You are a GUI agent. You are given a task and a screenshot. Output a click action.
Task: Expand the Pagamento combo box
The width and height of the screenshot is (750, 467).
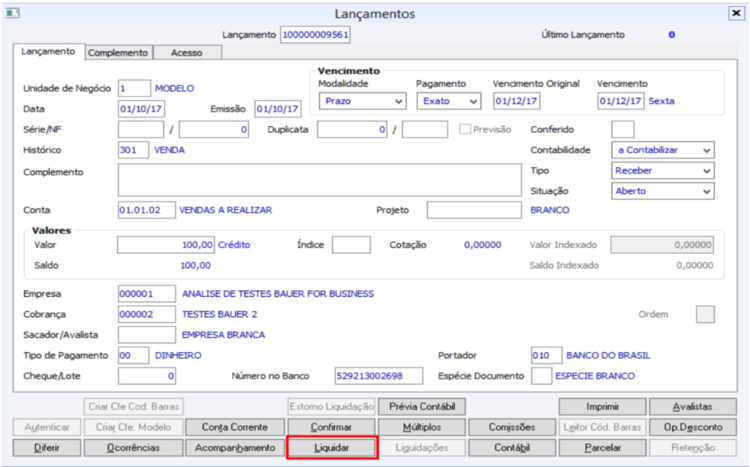(449, 101)
